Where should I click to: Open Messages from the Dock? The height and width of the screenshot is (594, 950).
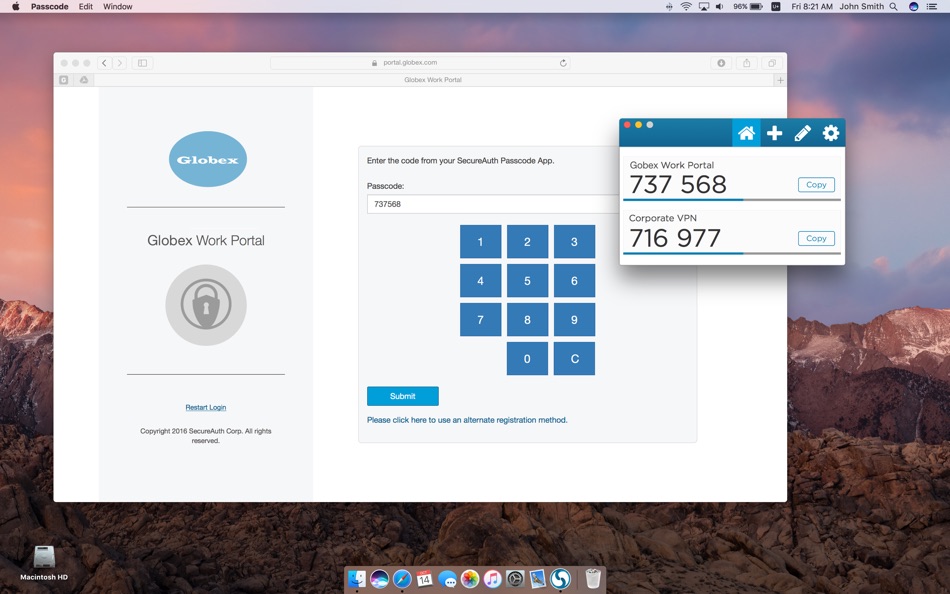point(447,578)
